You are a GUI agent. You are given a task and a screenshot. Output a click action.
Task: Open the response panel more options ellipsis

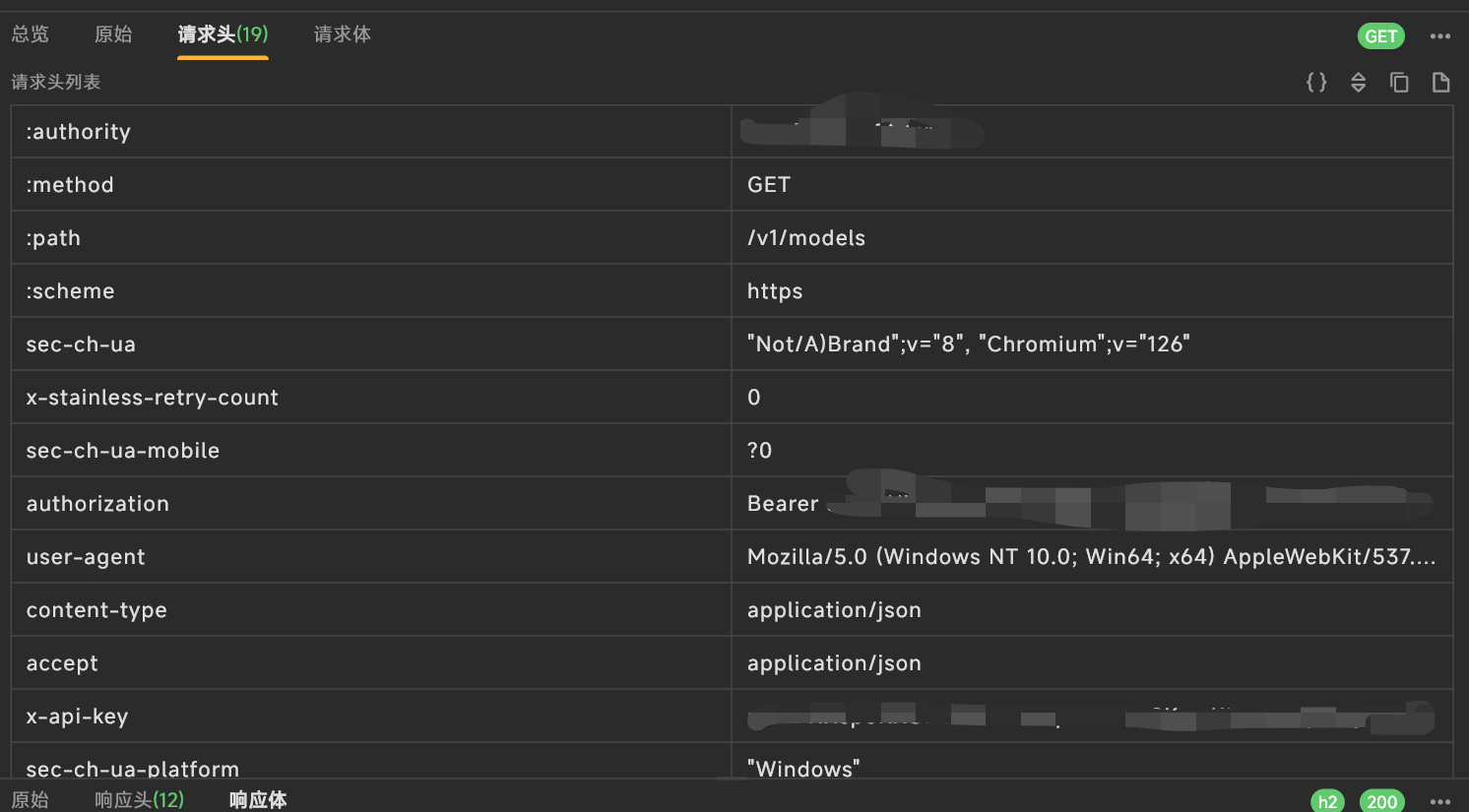pos(1440,801)
